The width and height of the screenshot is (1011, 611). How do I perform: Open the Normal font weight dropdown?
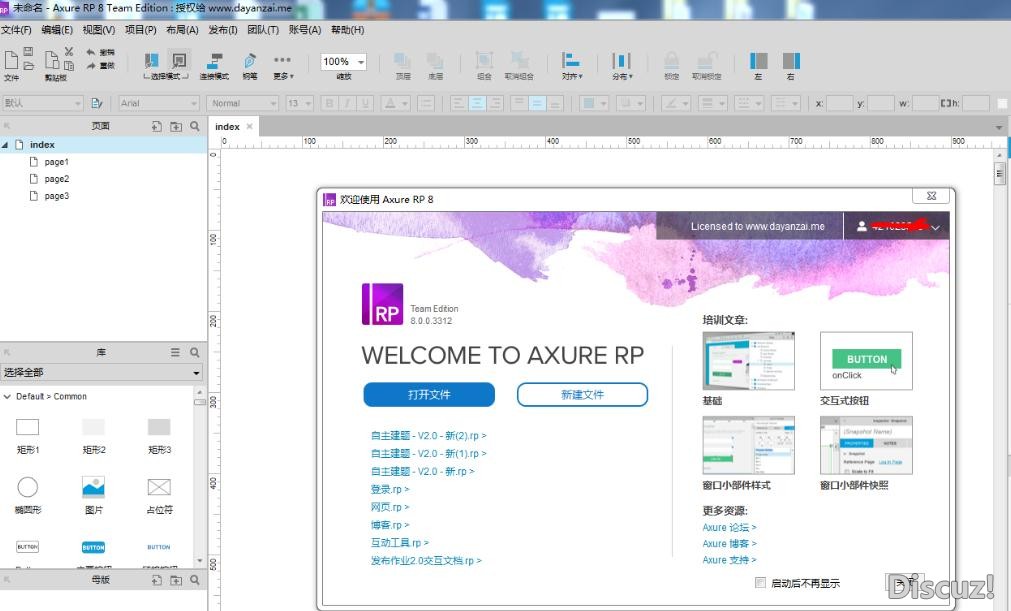[243, 103]
